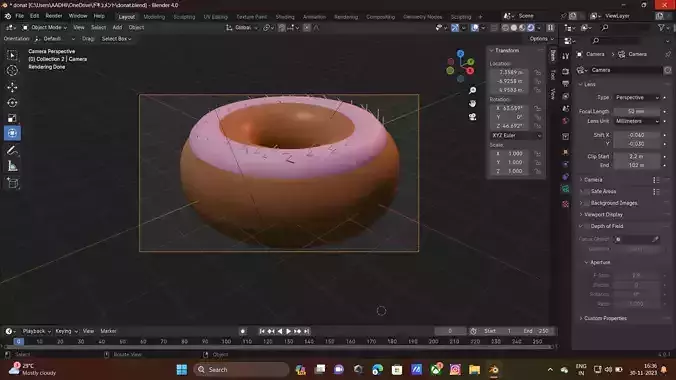Open the timeline Keying menu

pyautogui.click(x=66, y=331)
